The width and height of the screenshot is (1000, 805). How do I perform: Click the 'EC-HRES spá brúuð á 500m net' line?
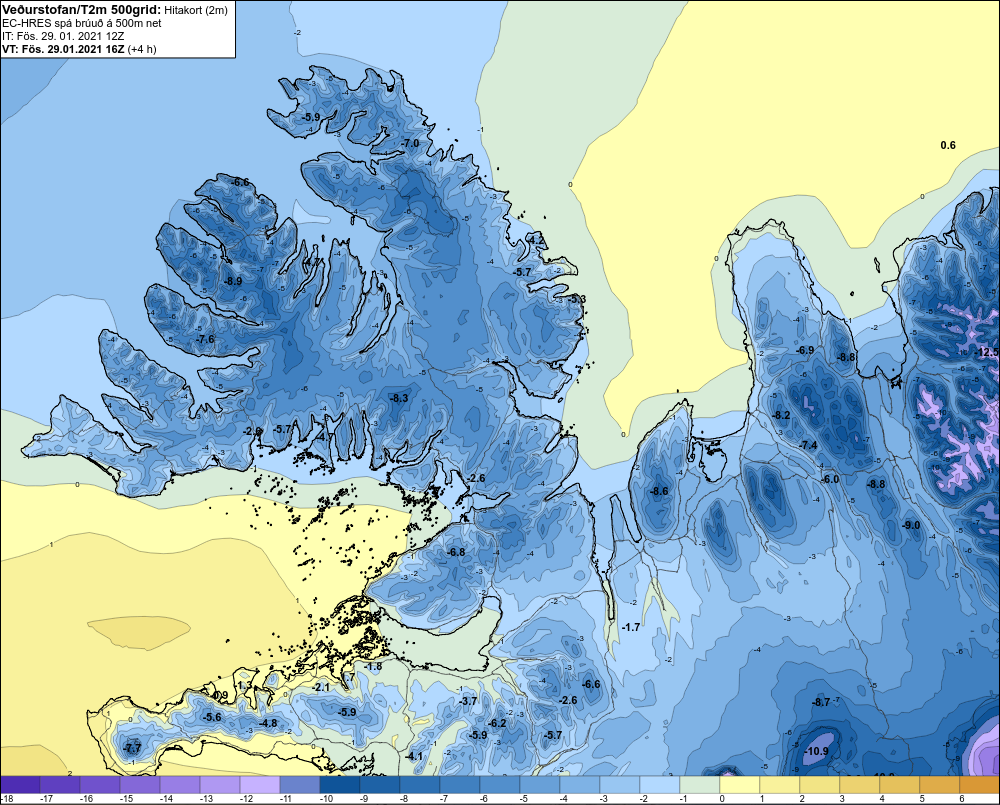82,23
